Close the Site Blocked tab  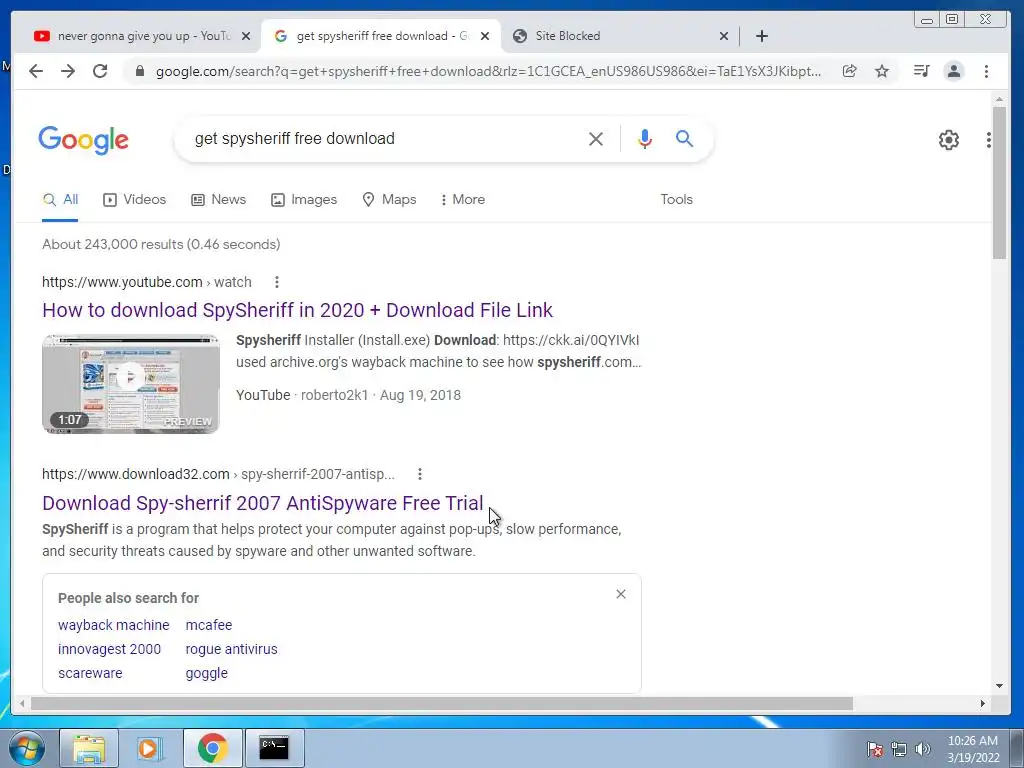click(x=724, y=36)
